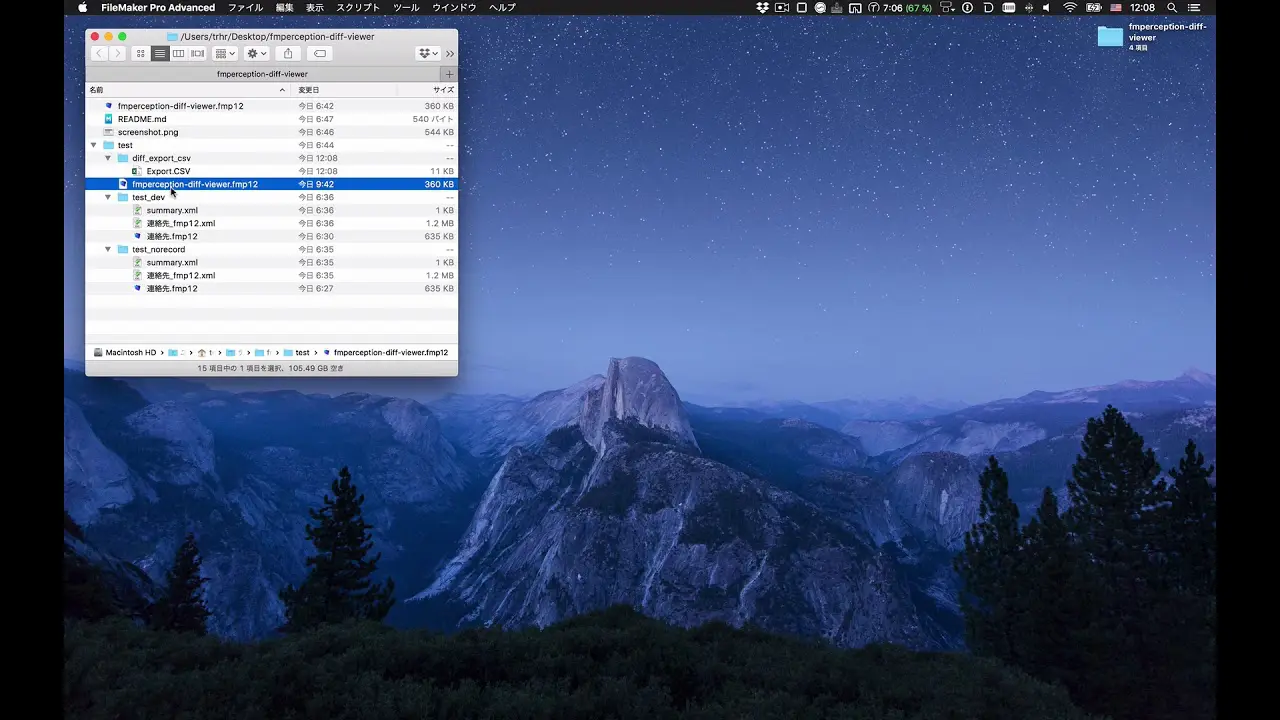The height and width of the screenshot is (720, 1280).
Task: Collapse the test folder disclosure triangle
Action: 94,145
